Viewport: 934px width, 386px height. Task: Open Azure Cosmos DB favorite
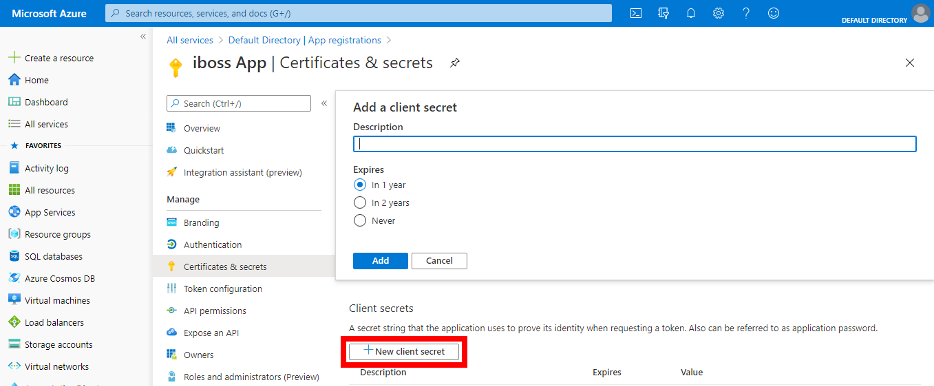point(51,278)
